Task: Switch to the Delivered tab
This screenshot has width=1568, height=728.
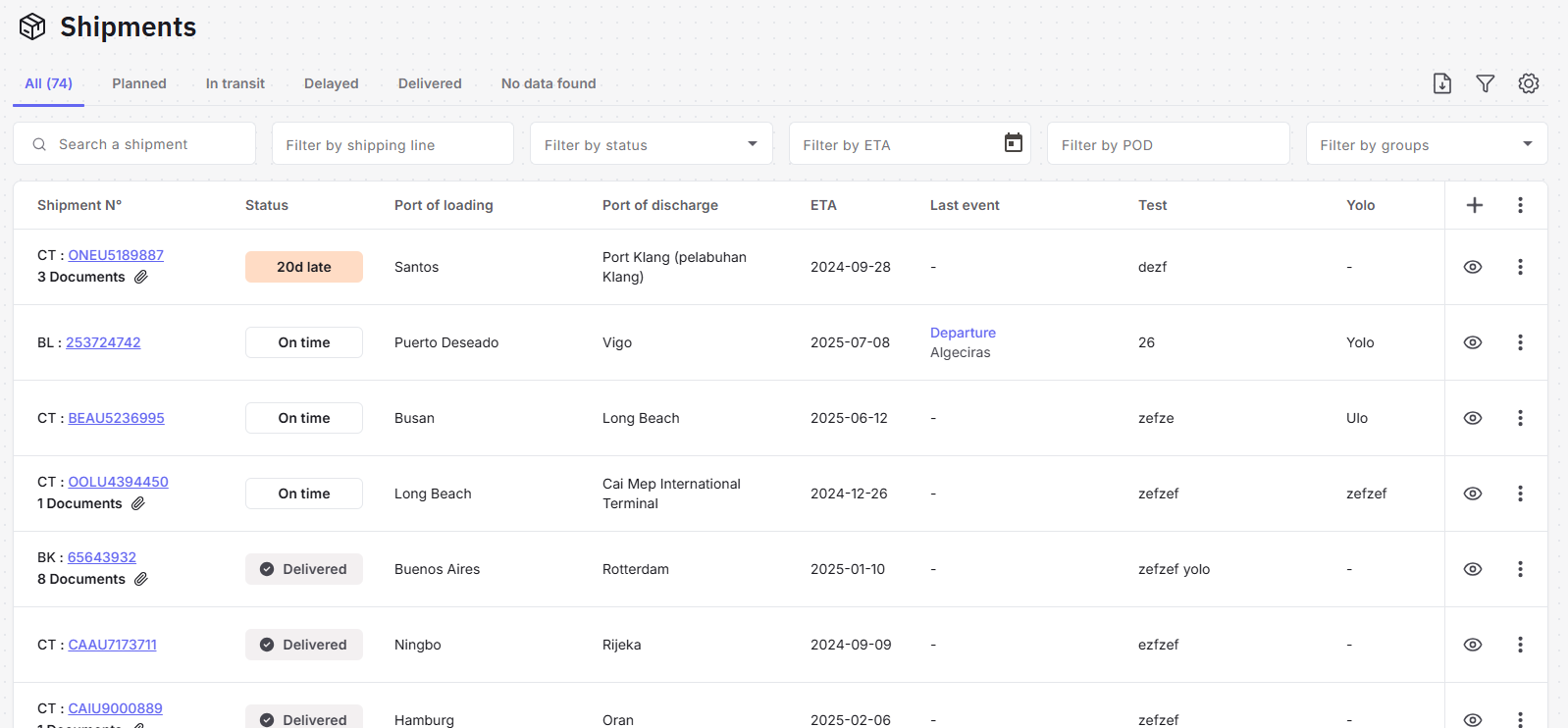Action: [x=430, y=83]
